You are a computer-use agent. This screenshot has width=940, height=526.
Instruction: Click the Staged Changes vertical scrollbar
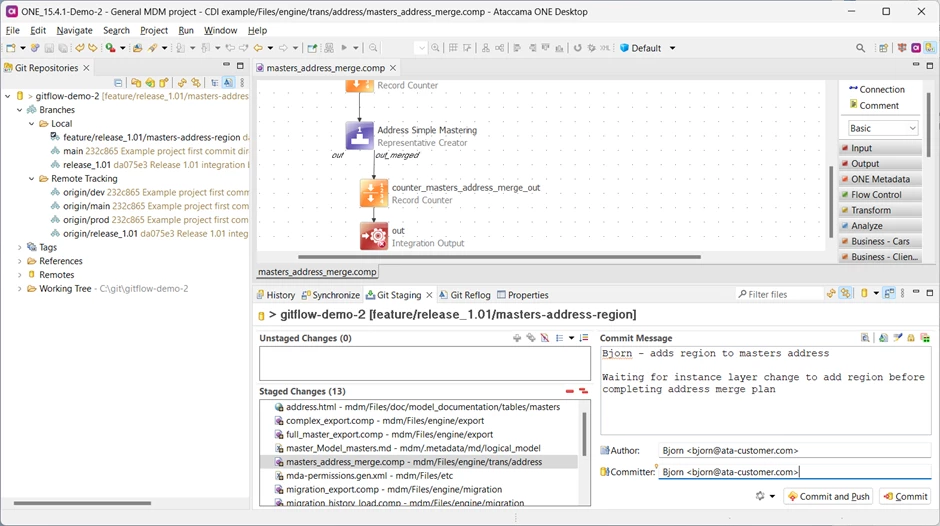[x=584, y=434]
